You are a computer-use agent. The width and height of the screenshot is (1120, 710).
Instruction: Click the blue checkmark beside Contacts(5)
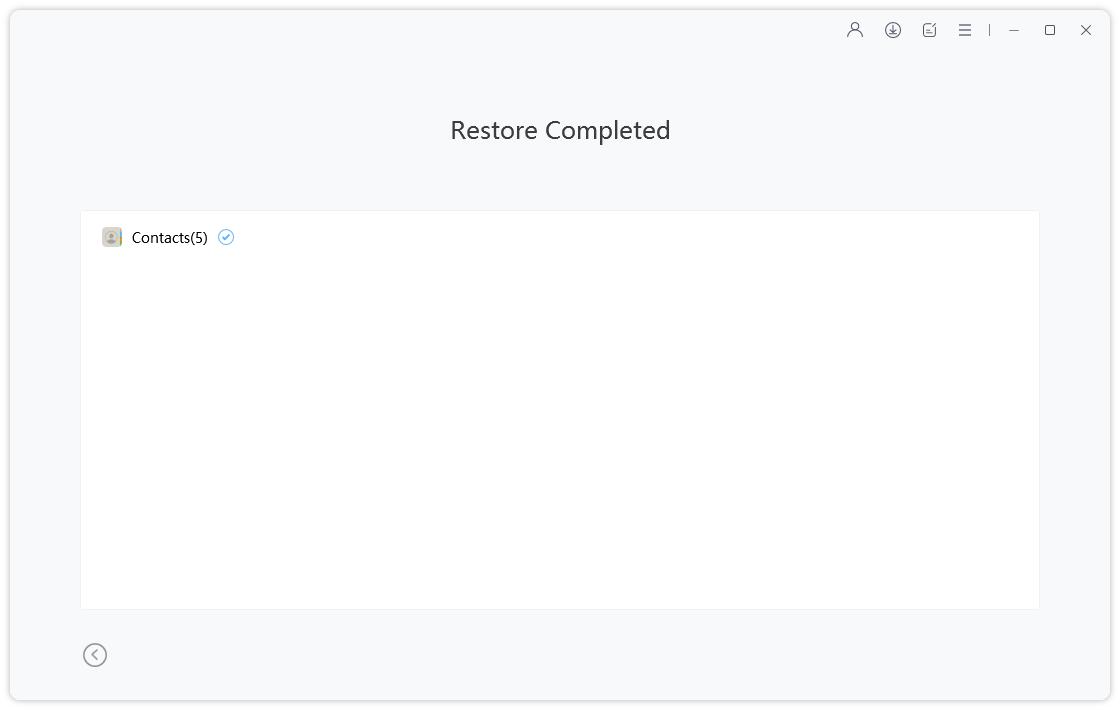pos(226,237)
